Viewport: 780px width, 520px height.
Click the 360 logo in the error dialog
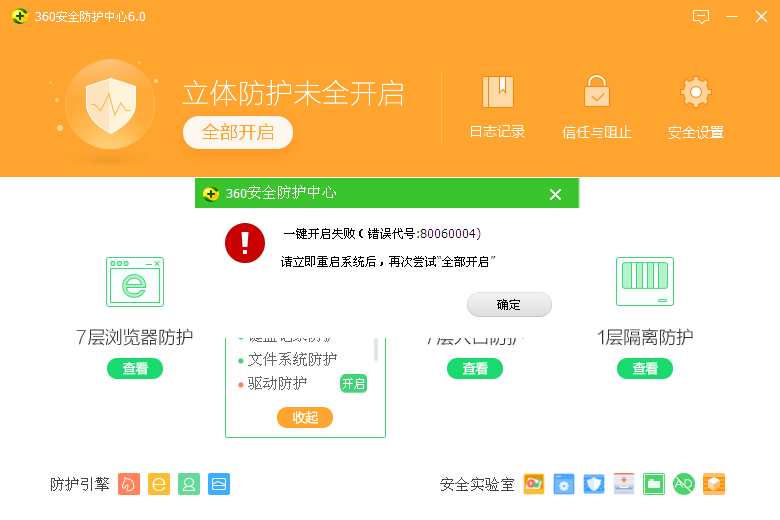pyautogui.click(x=211, y=193)
